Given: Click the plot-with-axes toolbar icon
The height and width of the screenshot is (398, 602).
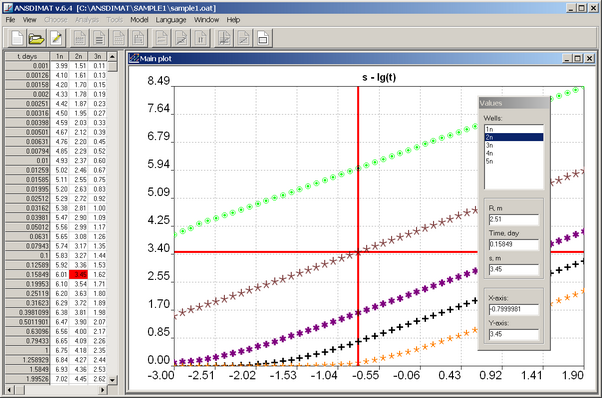Looking at the screenshot, I should 224,38.
